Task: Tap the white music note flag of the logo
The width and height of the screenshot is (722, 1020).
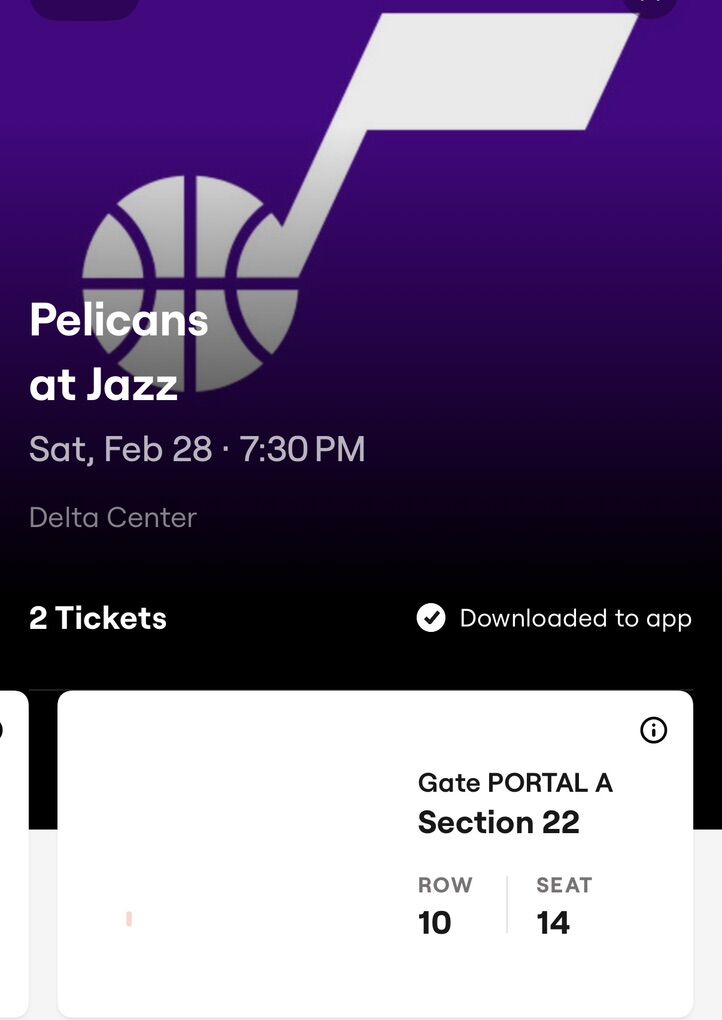Action: tap(500, 70)
